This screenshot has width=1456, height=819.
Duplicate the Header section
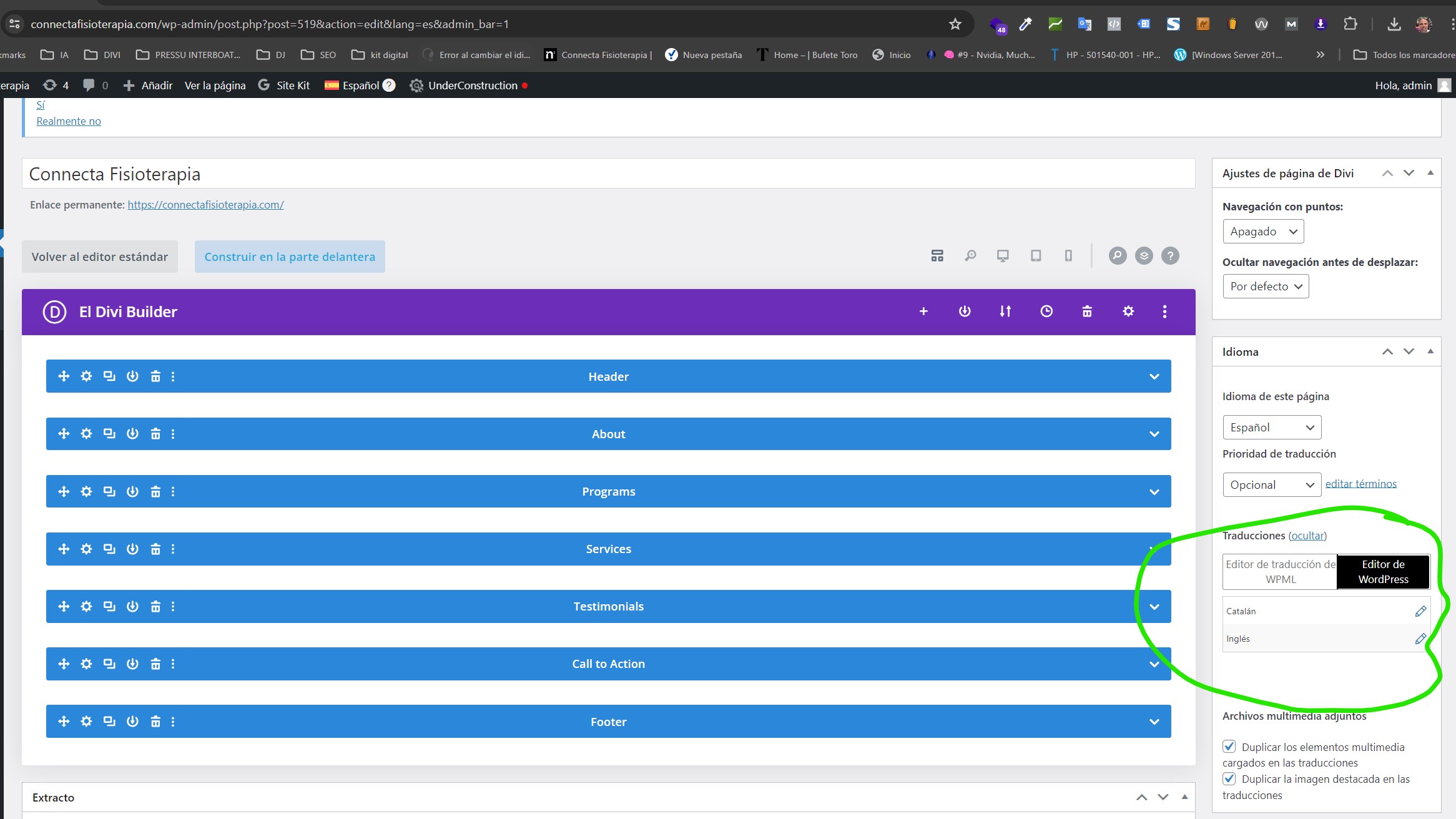click(x=109, y=376)
